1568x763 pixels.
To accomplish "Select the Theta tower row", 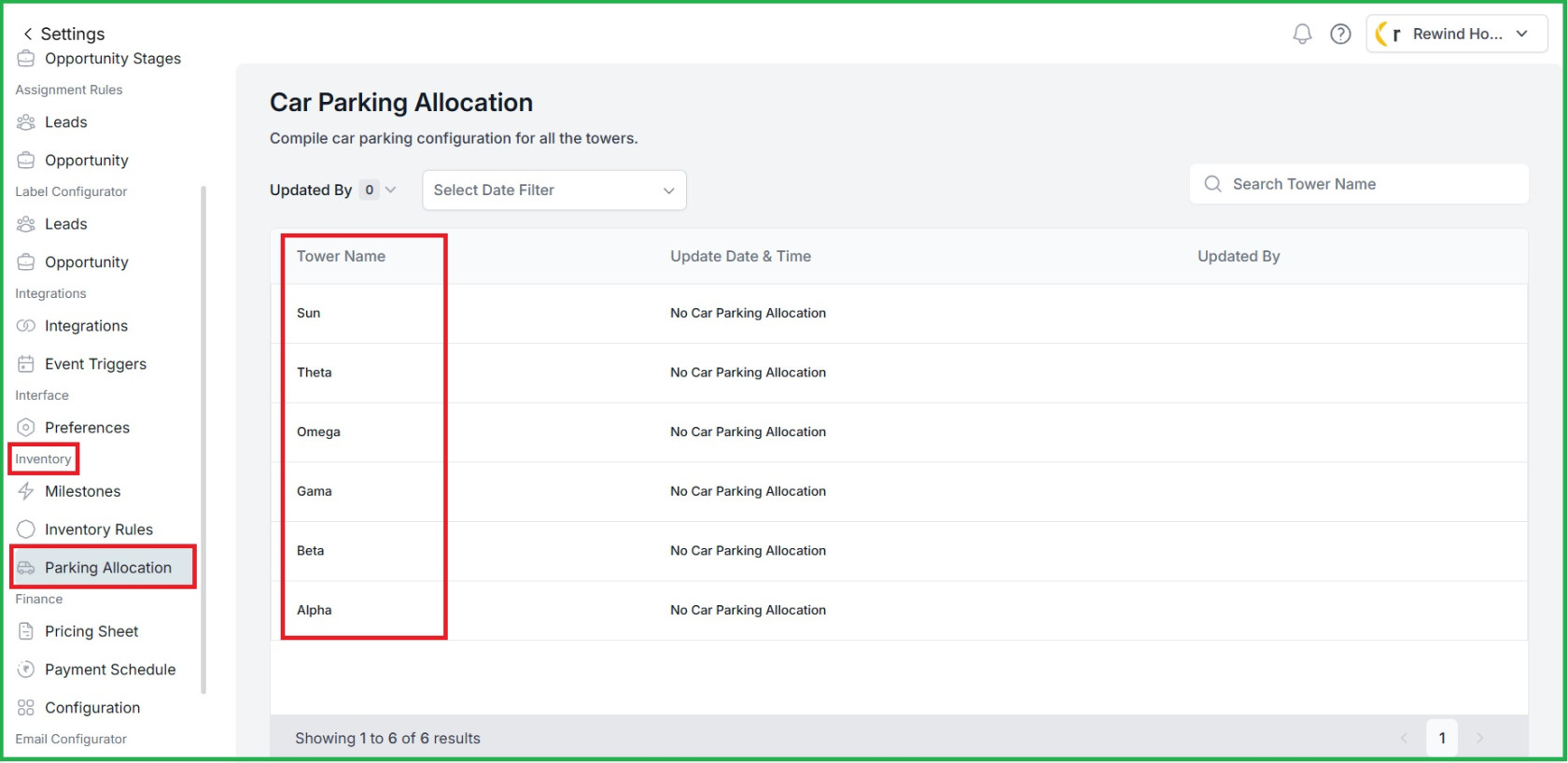I will [900, 373].
